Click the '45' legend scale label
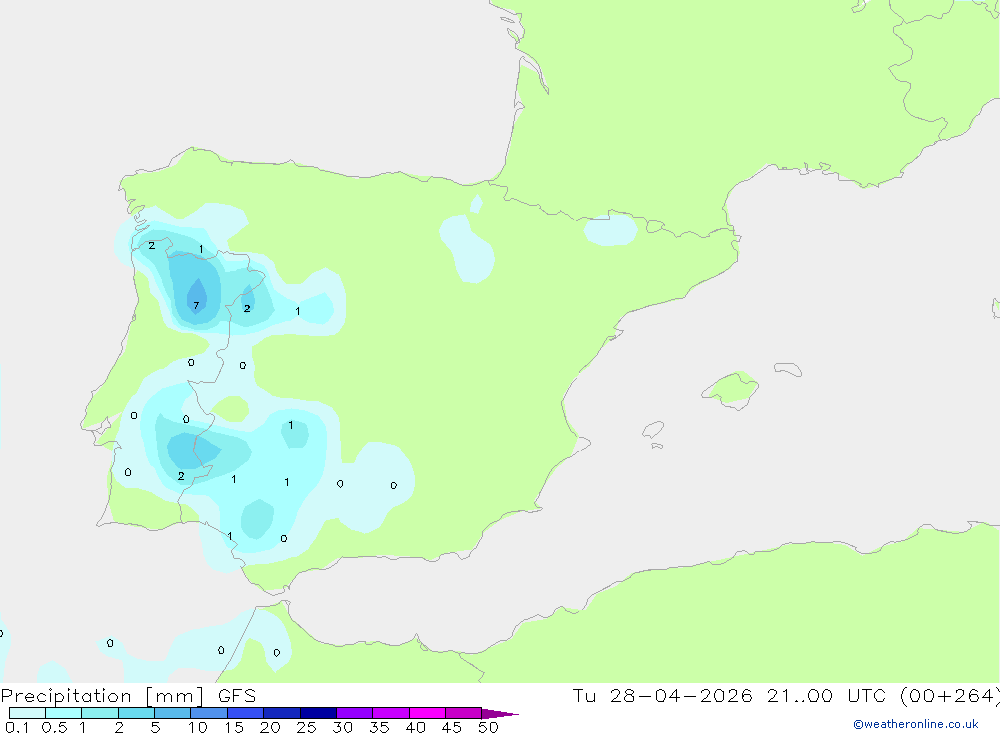1000x733 pixels. click(x=452, y=727)
